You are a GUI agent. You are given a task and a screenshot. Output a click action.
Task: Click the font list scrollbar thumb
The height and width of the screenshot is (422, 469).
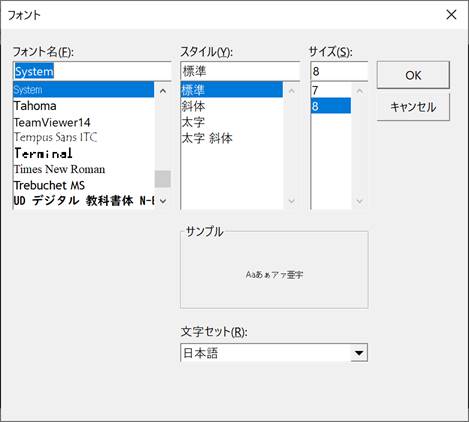pyautogui.click(x=163, y=179)
